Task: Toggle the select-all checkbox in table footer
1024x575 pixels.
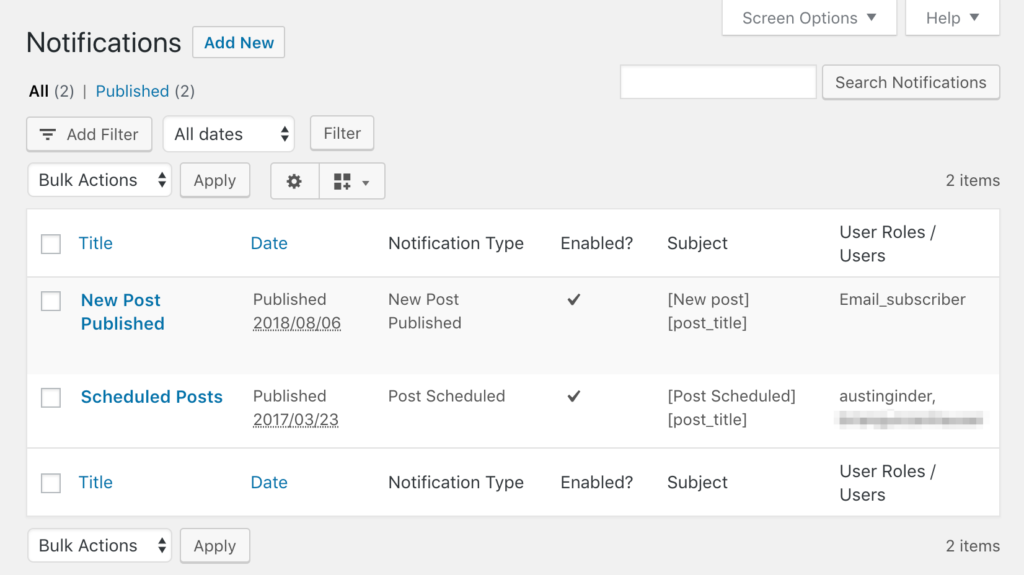Action: point(51,483)
